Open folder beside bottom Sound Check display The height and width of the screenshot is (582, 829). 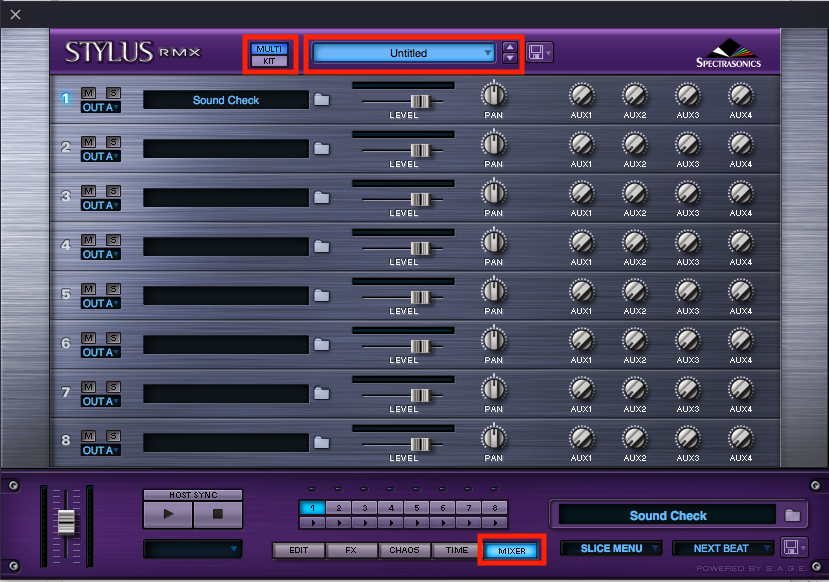click(x=792, y=515)
